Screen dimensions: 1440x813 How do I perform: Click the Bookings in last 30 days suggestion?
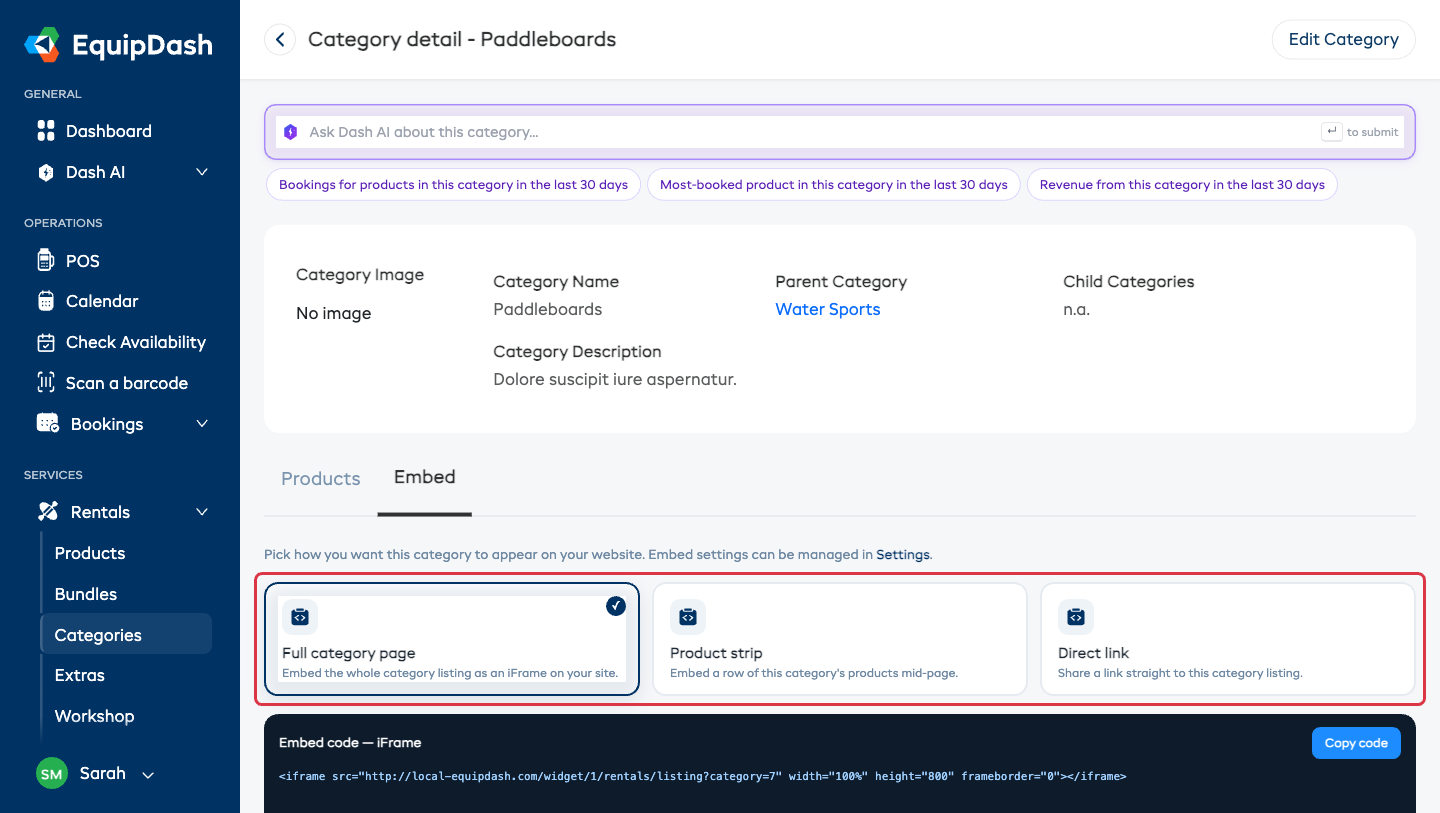pyautogui.click(x=453, y=185)
